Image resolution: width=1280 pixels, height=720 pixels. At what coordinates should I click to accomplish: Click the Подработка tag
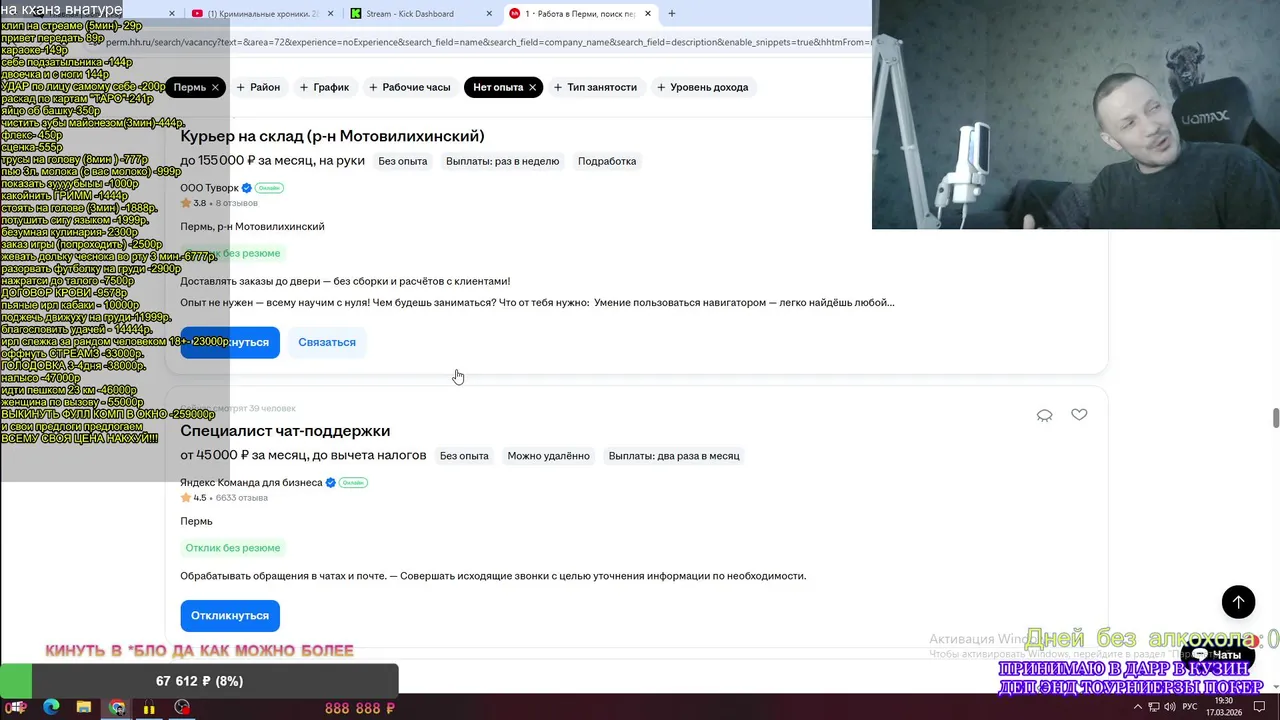pos(607,161)
